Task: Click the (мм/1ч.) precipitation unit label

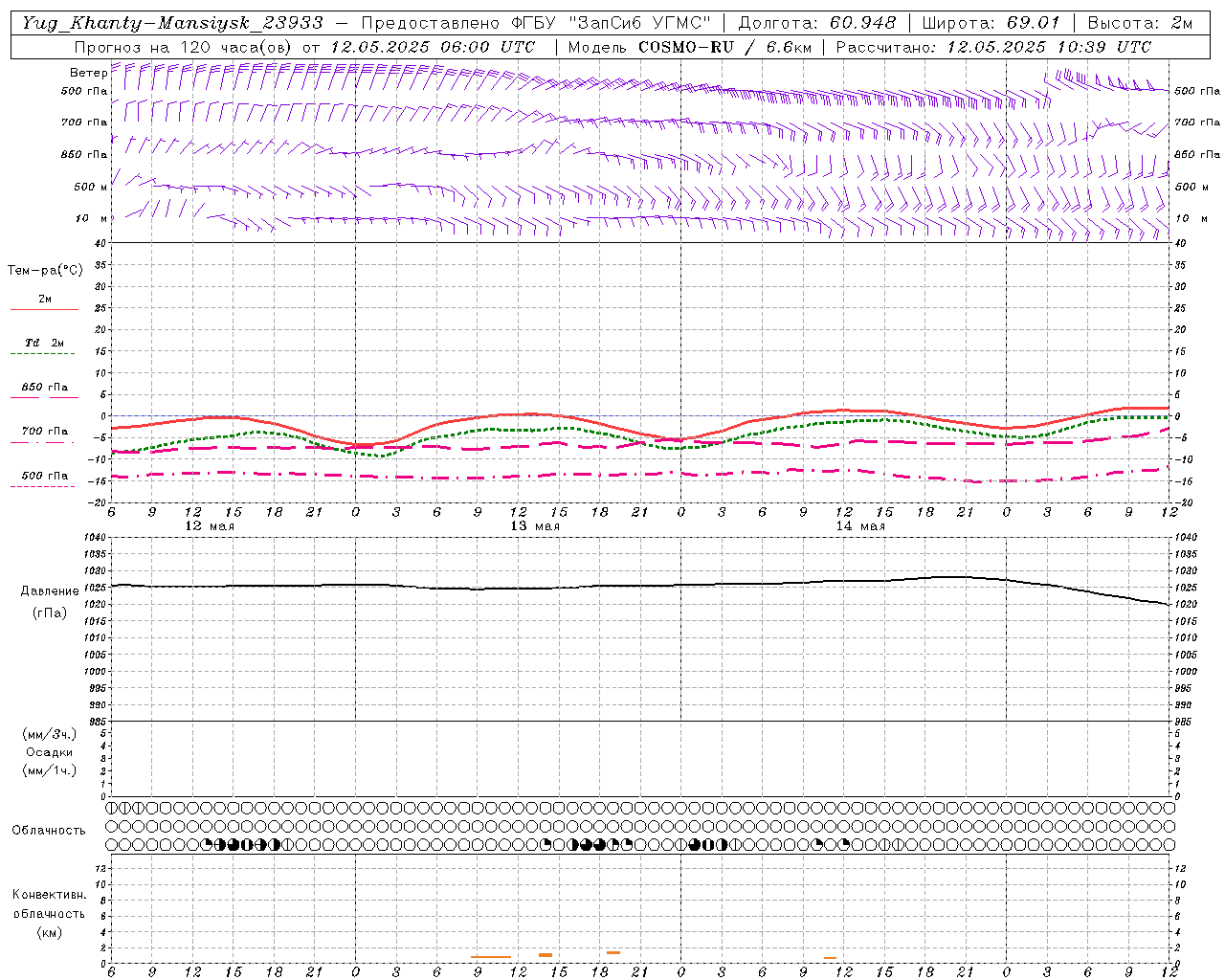Action: click(x=50, y=770)
